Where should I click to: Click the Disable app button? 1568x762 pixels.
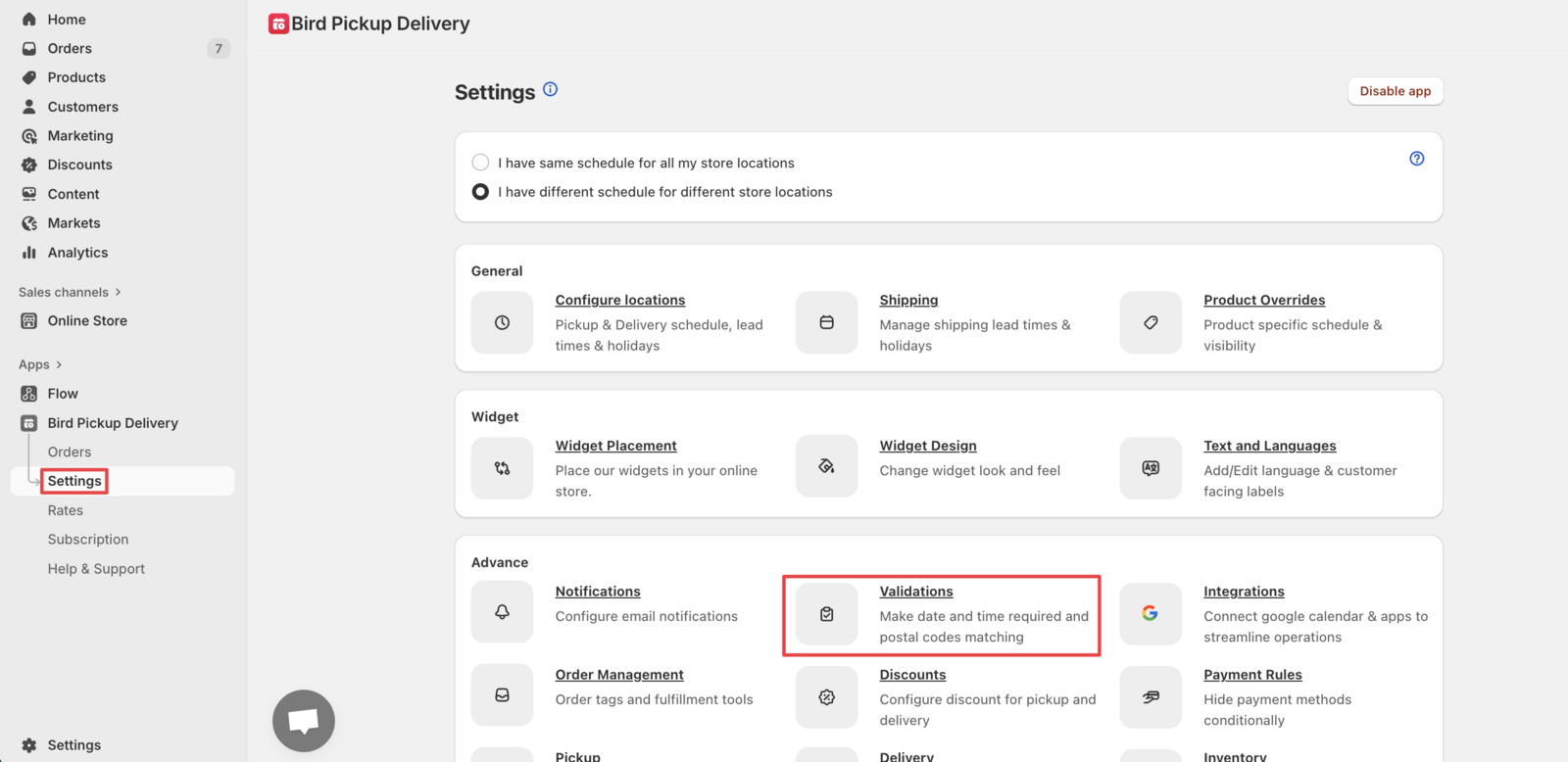(x=1395, y=91)
